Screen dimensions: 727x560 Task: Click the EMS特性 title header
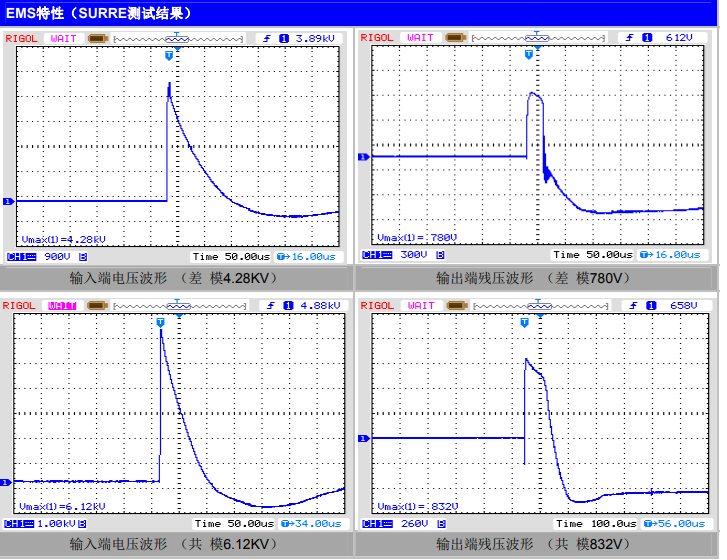(99, 13)
